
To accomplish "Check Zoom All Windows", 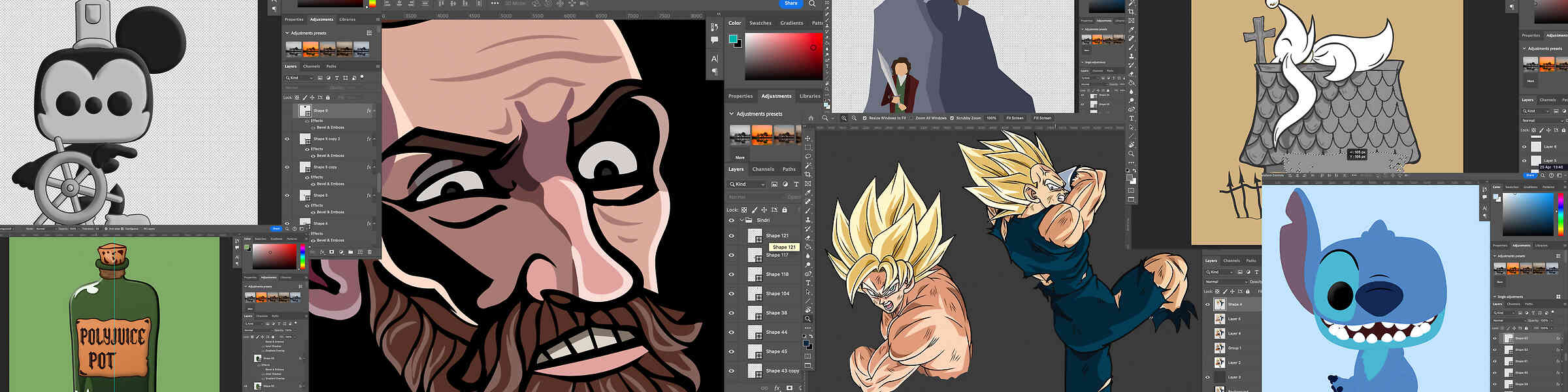I will (911, 118).
